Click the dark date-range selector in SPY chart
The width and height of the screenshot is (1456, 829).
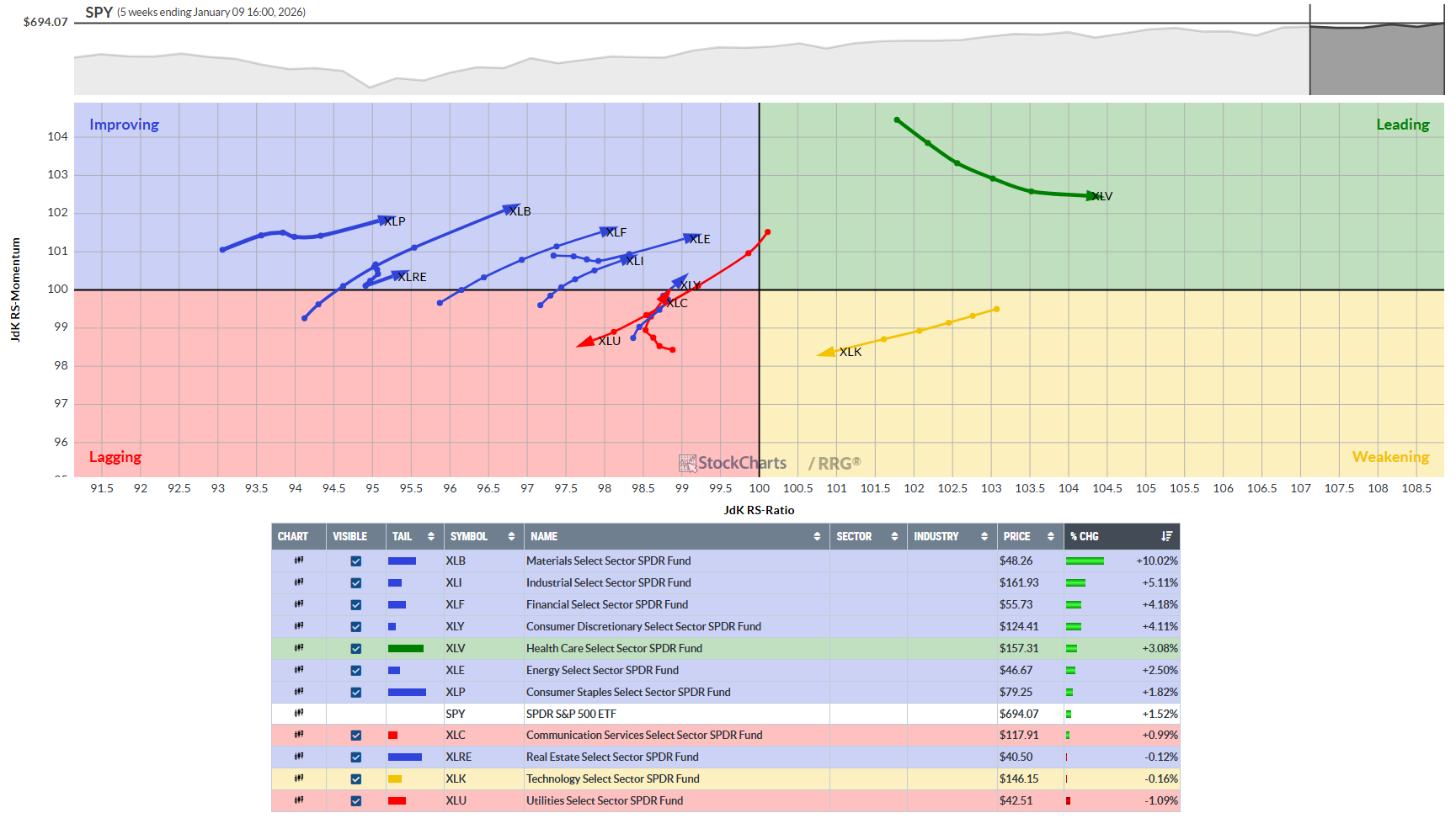click(x=1377, y=50)
